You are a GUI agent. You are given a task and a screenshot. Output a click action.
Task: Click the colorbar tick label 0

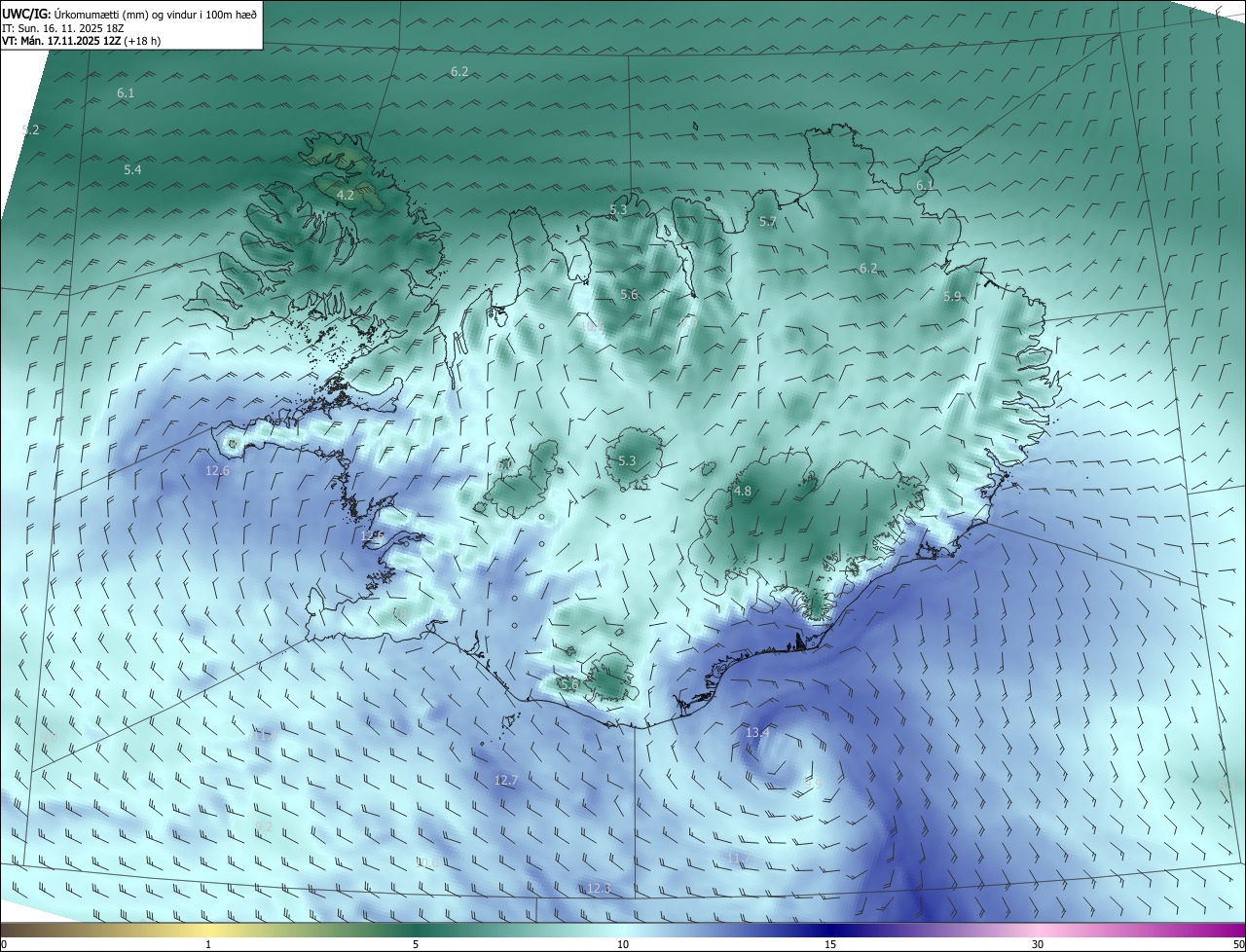pos(4,944)
